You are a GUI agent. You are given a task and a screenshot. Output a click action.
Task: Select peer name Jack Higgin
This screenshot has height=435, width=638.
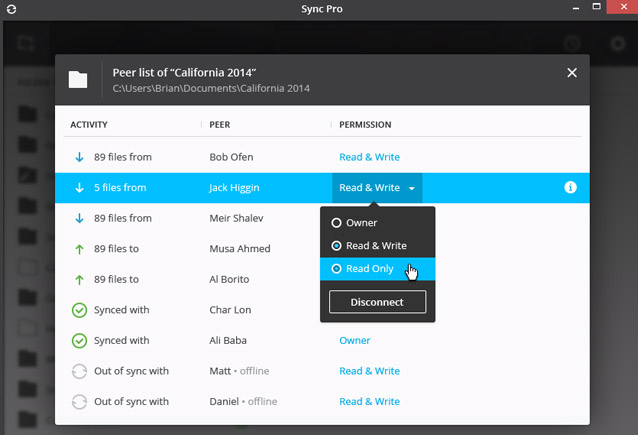coord(234,188)
